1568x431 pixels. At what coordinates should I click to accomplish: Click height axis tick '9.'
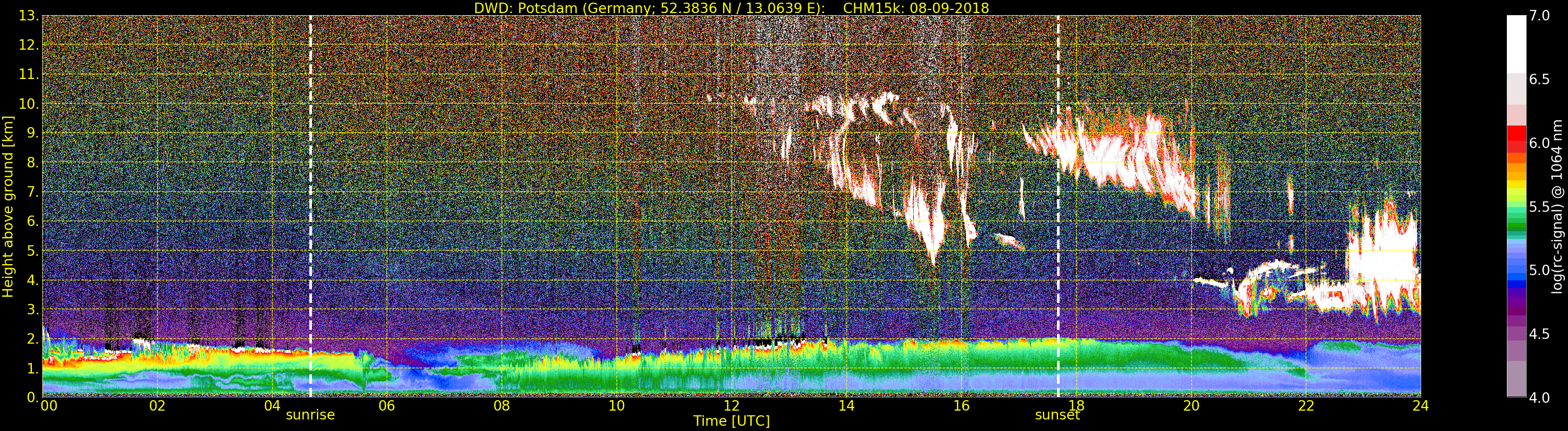33,133
